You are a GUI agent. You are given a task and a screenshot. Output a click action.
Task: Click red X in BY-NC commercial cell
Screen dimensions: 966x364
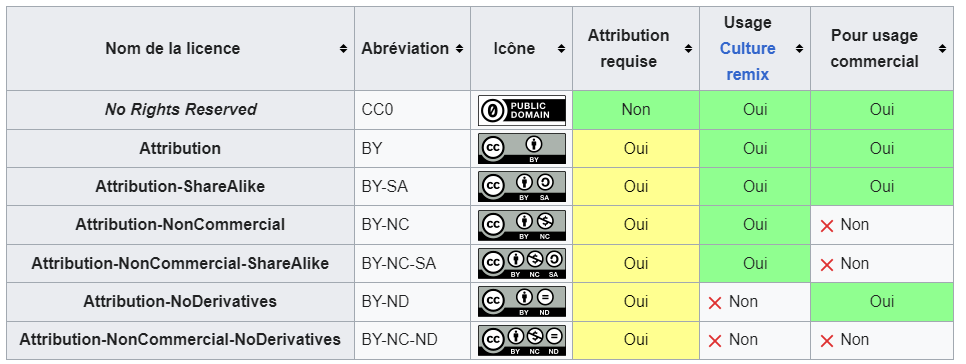pyautogui.click(x=827, y=226)
